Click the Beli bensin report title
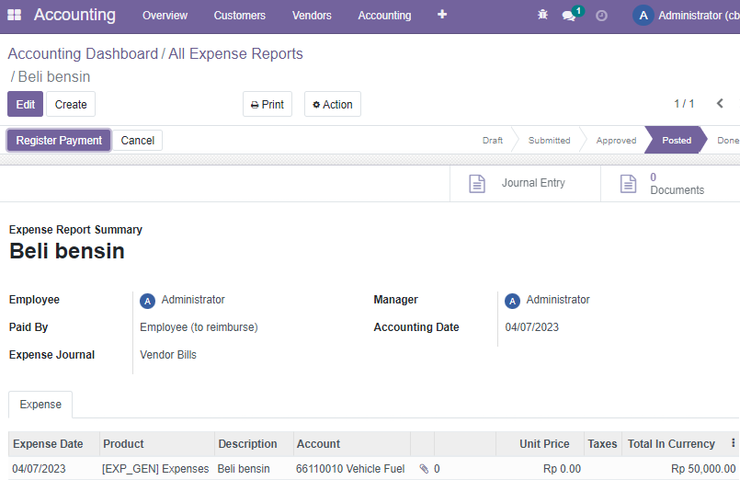 67,251
